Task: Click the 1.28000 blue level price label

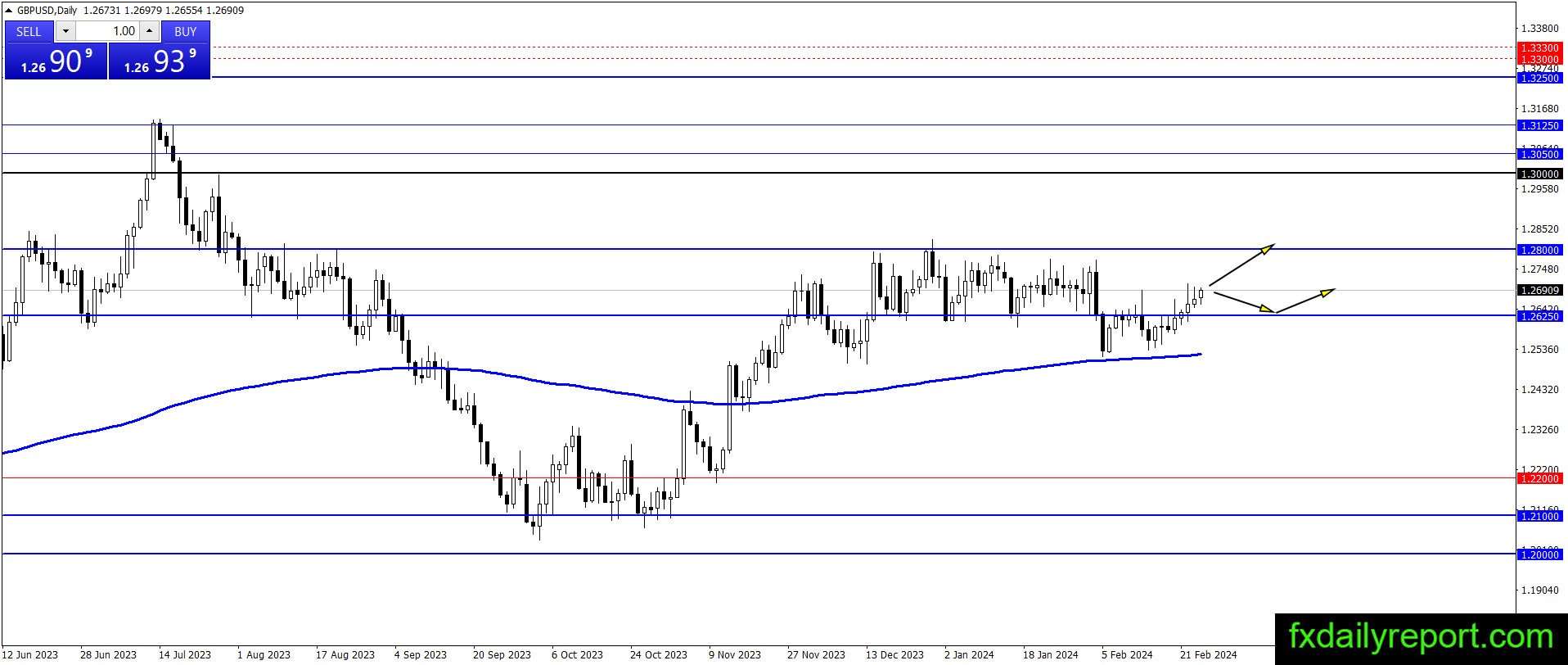Action: click(1539, 250)
